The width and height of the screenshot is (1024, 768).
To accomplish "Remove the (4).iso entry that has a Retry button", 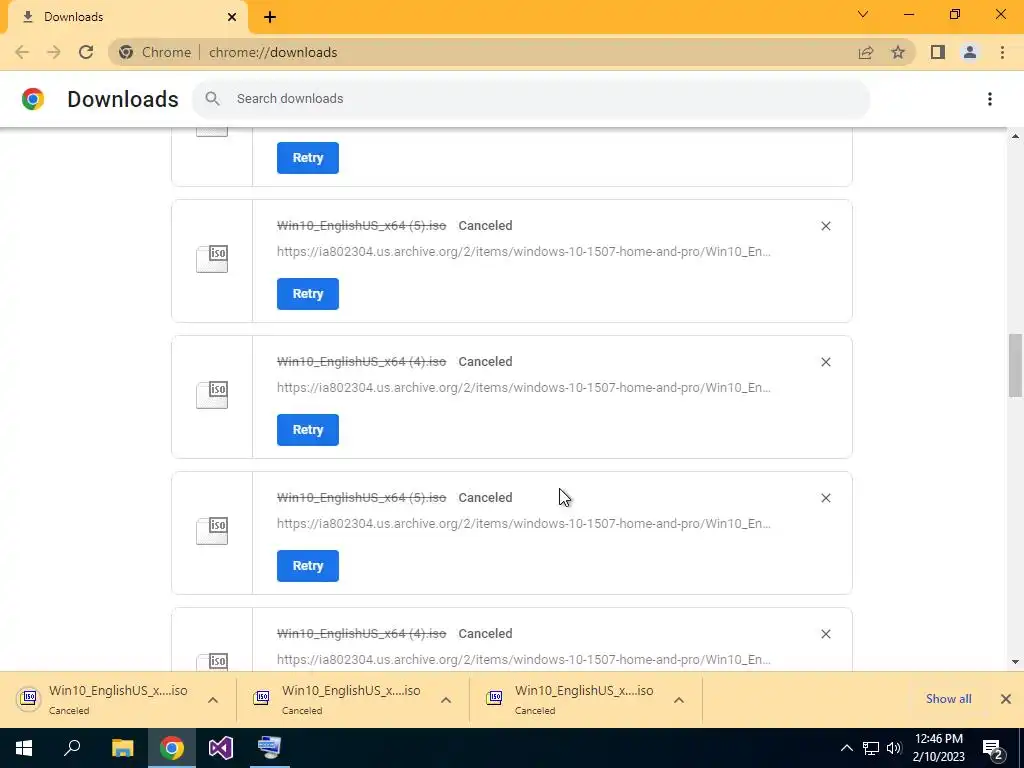I will click(x=825, y=362).
